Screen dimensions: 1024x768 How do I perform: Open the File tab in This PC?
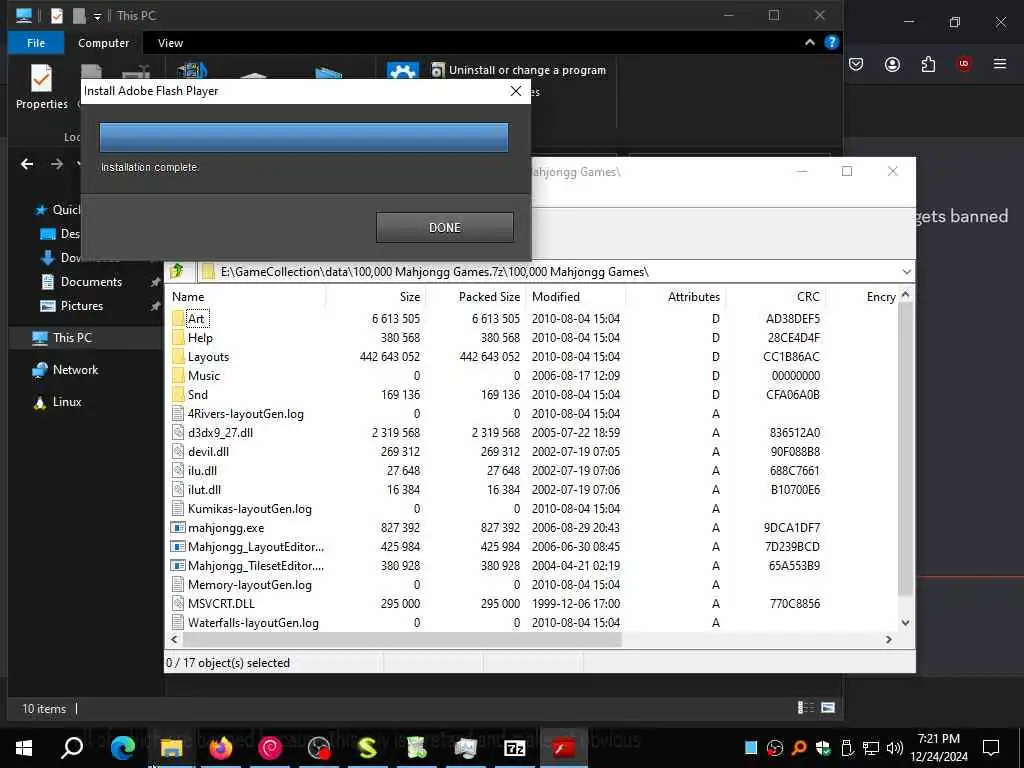point(36,42)
